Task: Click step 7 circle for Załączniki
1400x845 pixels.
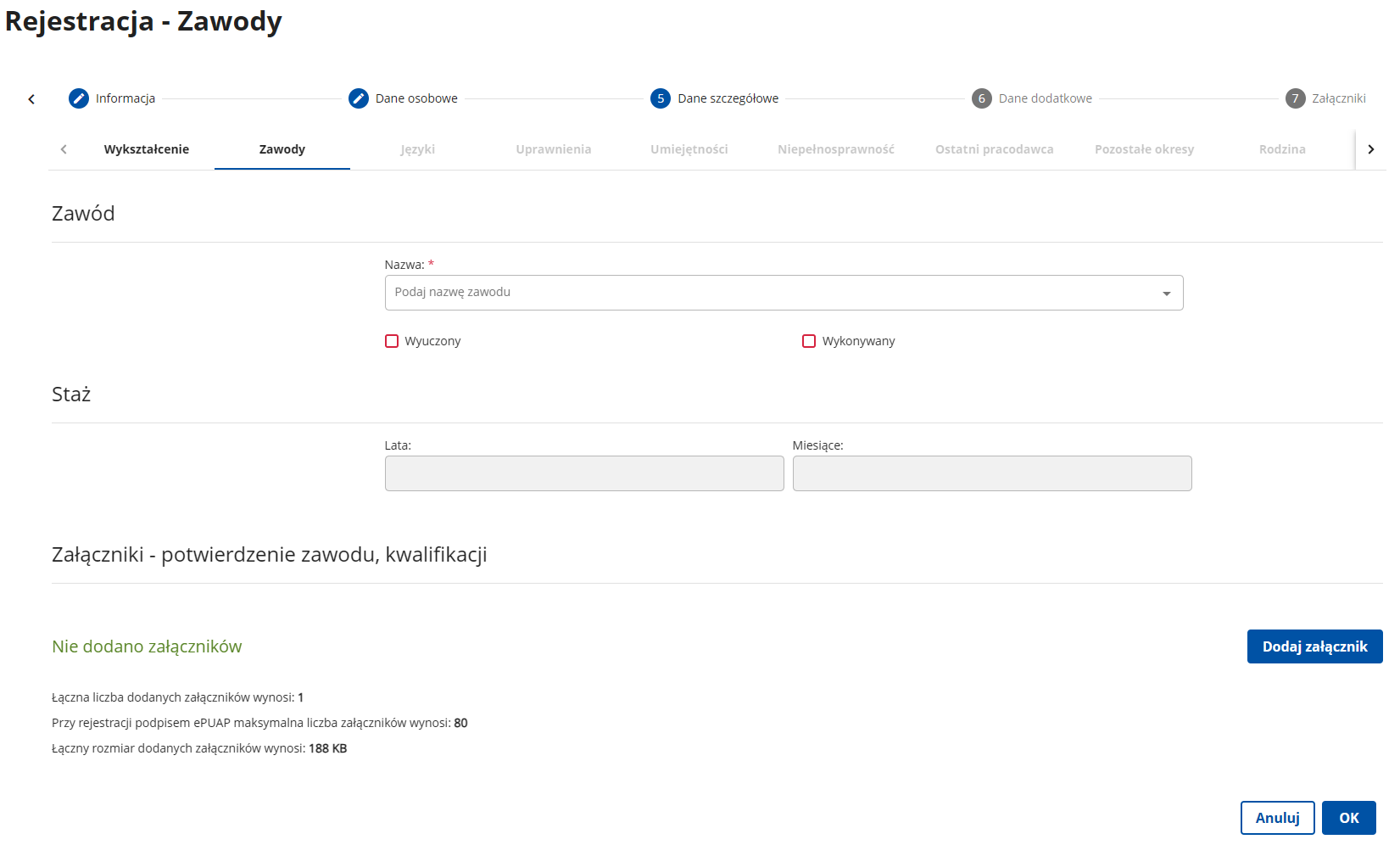Action: tap(1295, 98)
